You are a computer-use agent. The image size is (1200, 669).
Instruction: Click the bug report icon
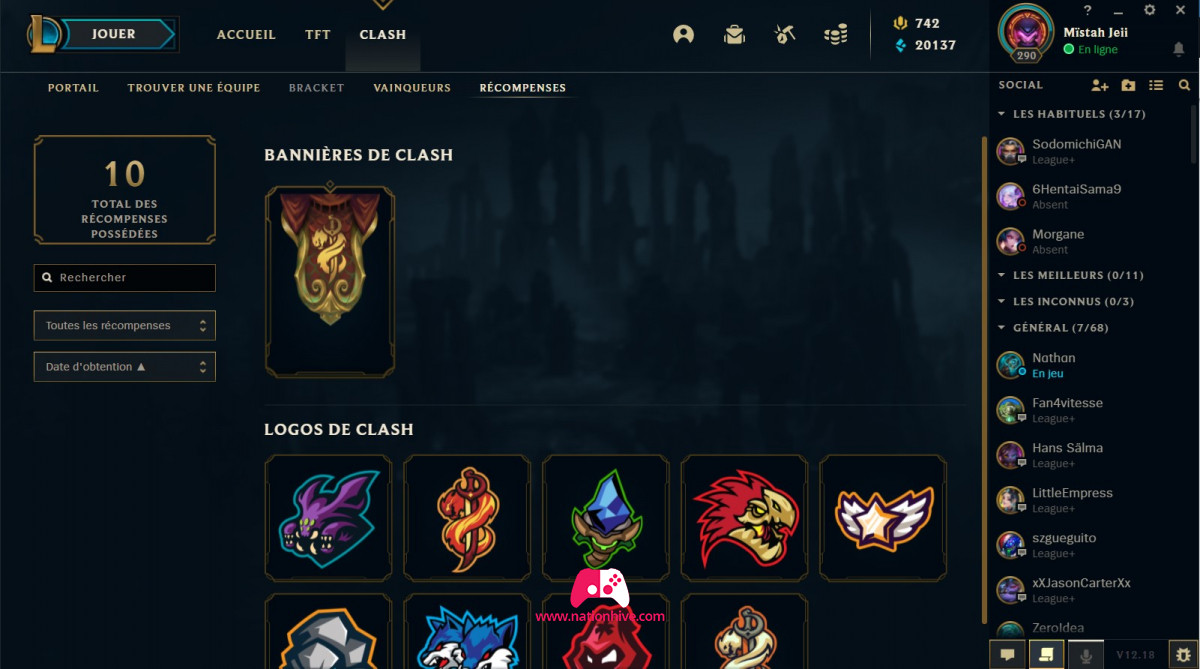tap(1183, 654)
